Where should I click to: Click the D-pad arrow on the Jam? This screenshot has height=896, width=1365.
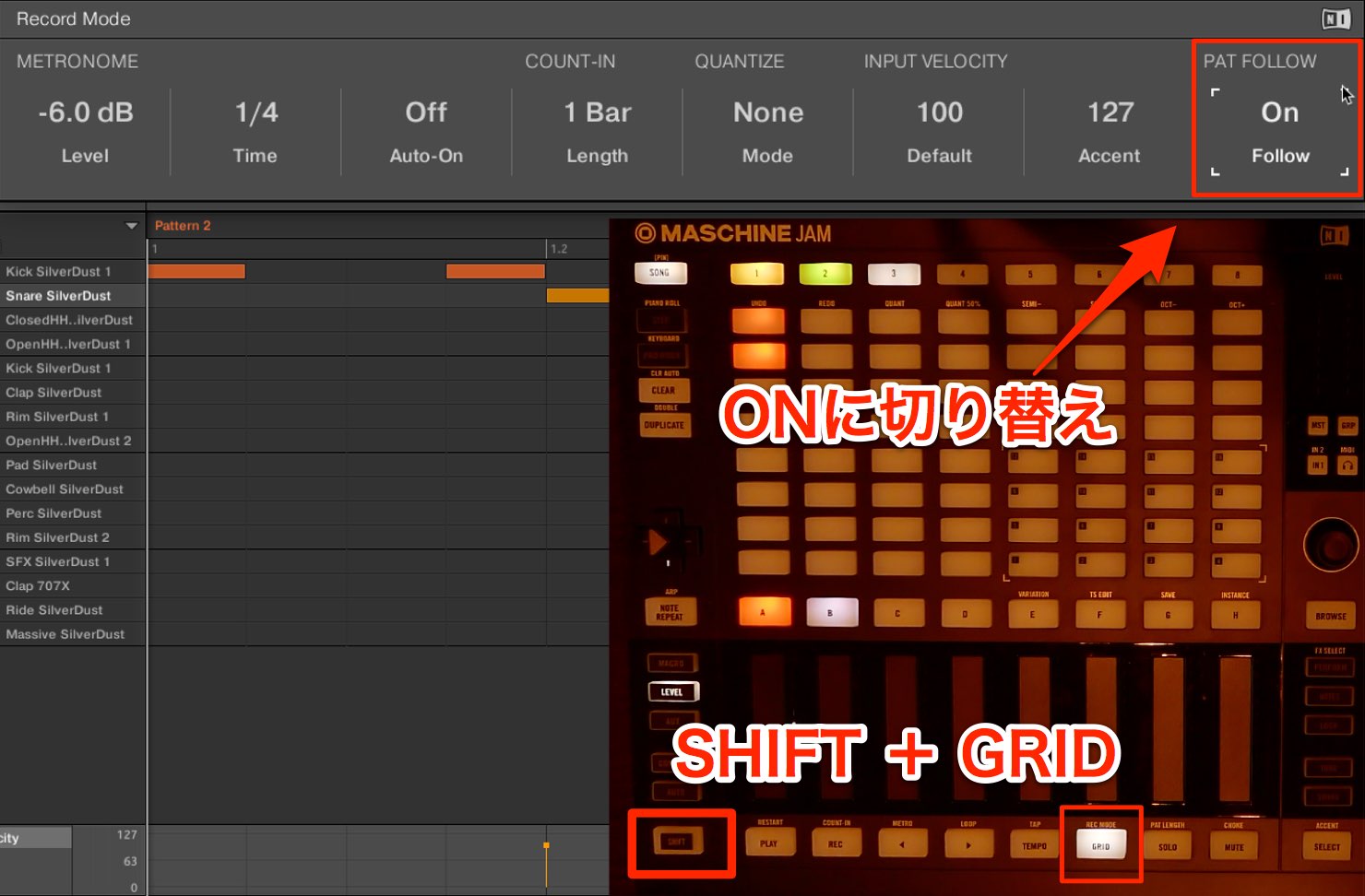[659, 542]
